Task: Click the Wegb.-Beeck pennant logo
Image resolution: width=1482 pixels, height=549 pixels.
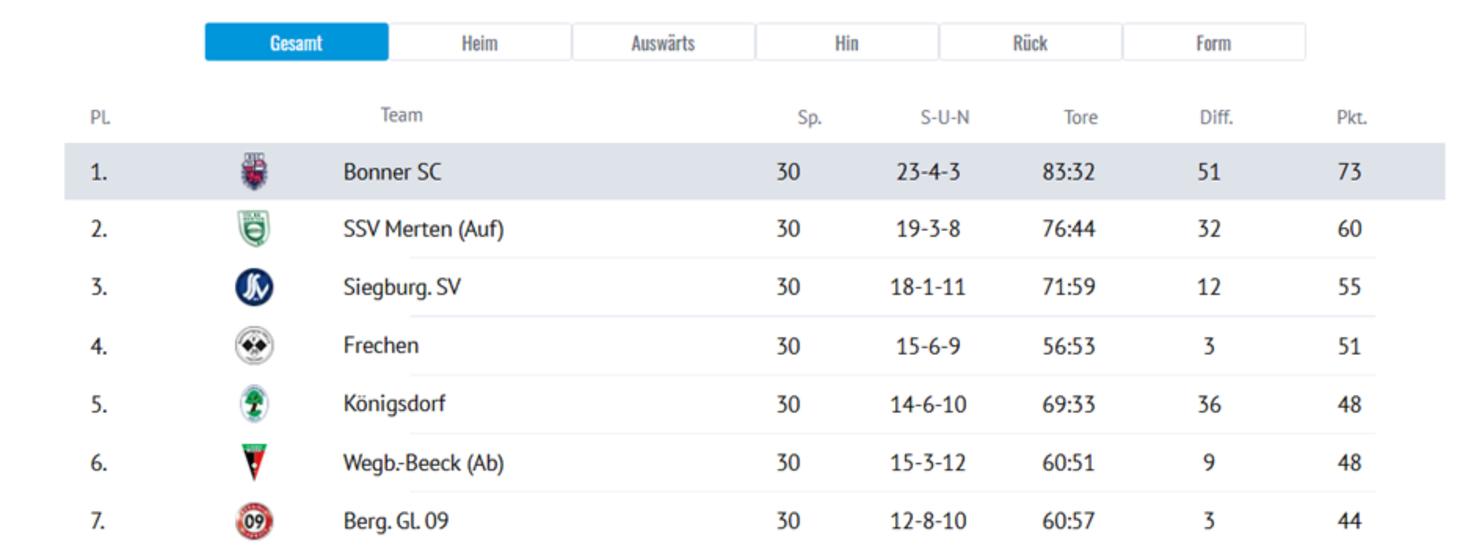Action: pos(254,462)
